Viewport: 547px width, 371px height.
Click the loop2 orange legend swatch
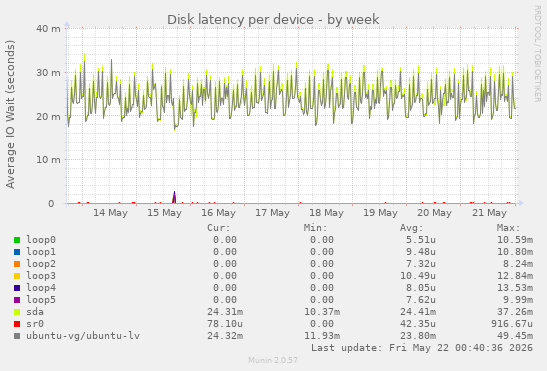click(x=17, y=264)
